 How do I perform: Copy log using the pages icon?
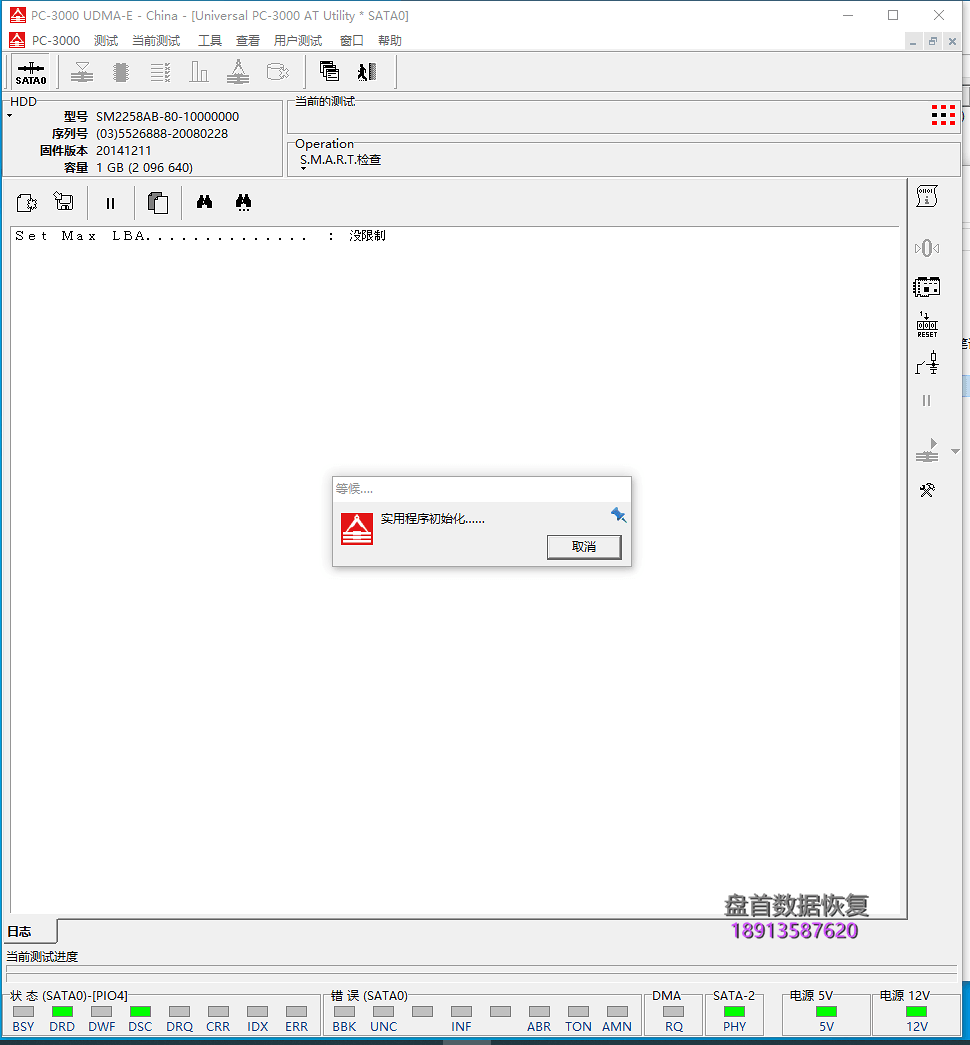pyautogui.click(x=157, y=203)
